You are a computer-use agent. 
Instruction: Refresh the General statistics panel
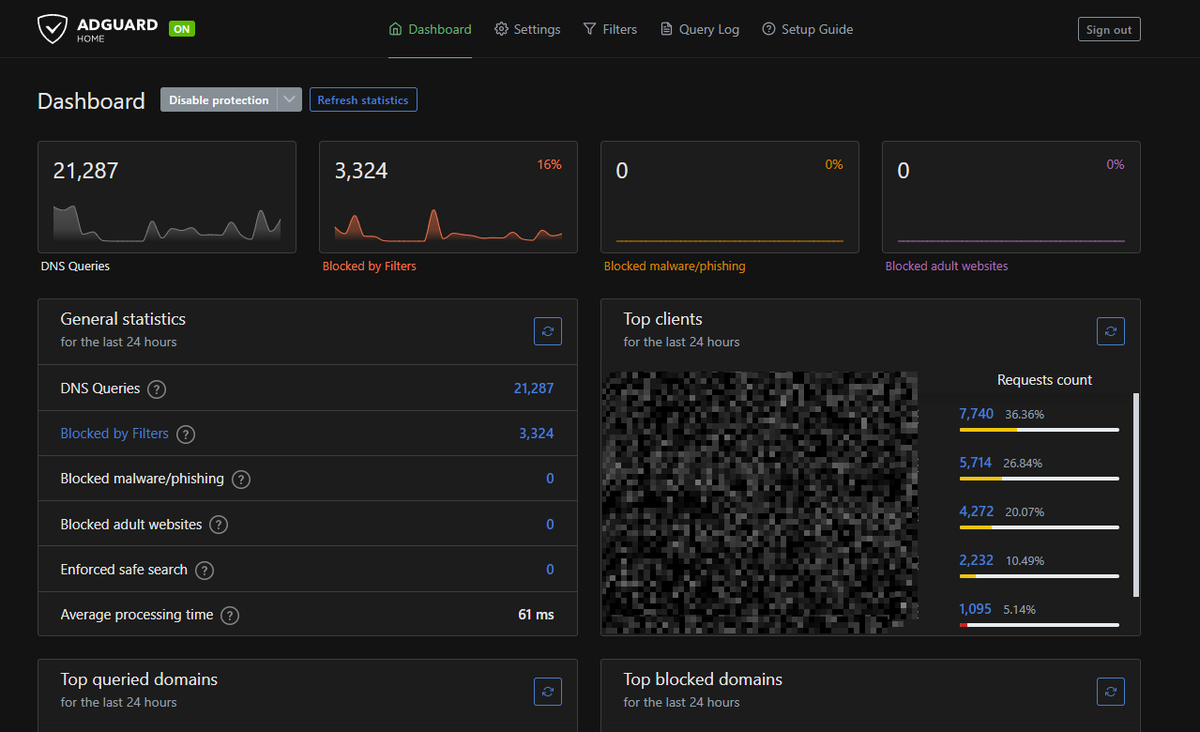548,331
